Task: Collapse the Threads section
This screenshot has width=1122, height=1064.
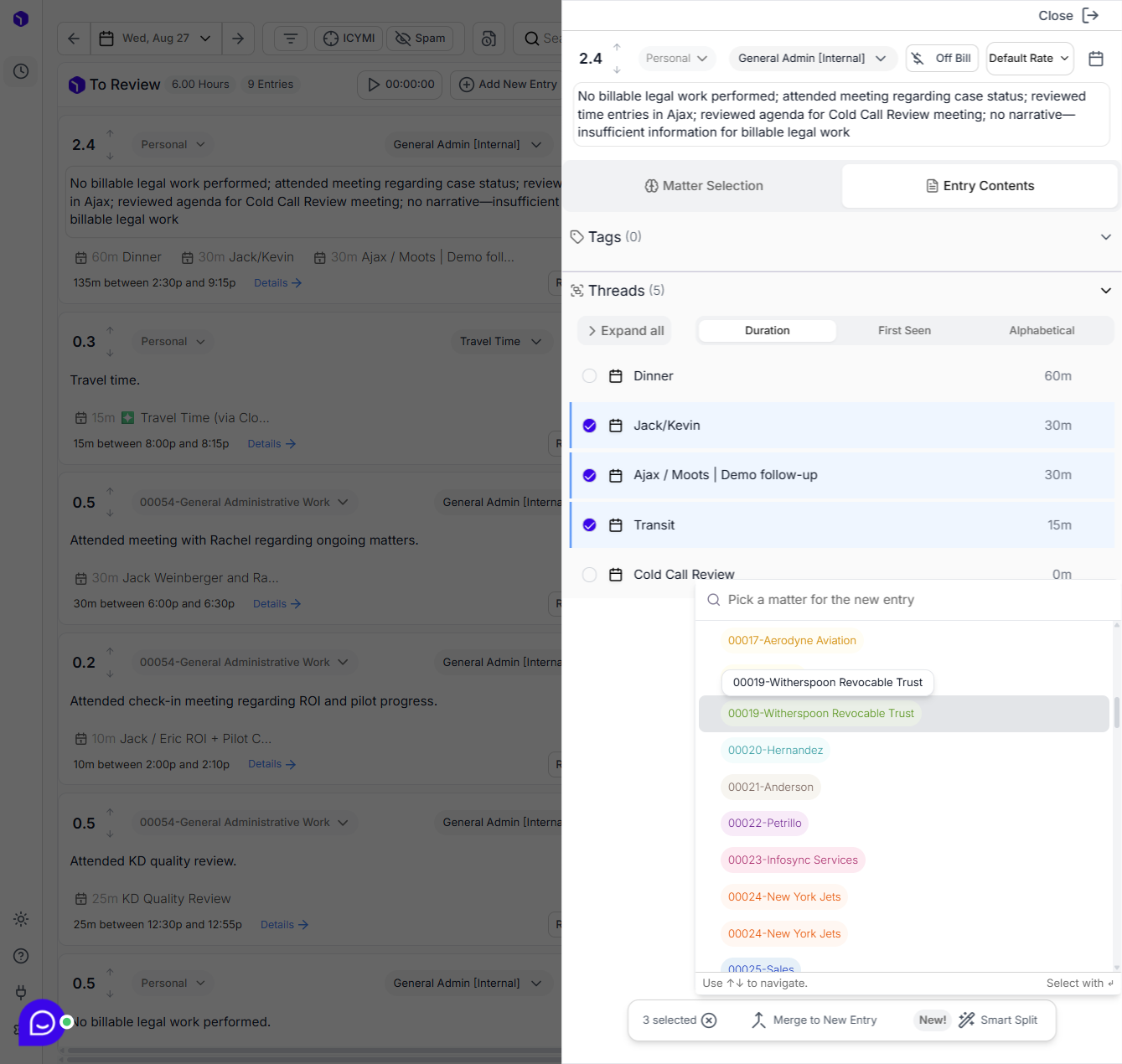Action: (x=1106, y=291)
